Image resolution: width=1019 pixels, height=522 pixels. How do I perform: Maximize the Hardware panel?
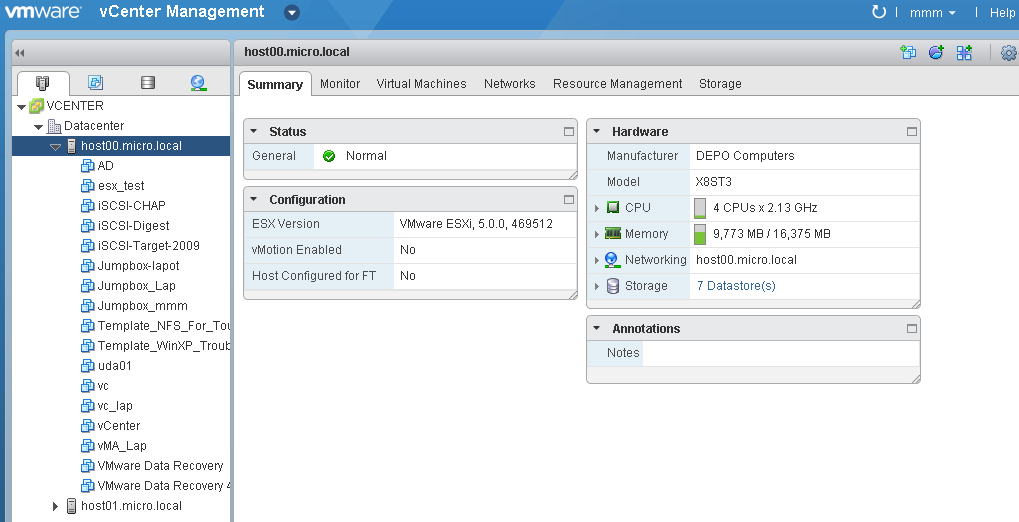(912, 131)
